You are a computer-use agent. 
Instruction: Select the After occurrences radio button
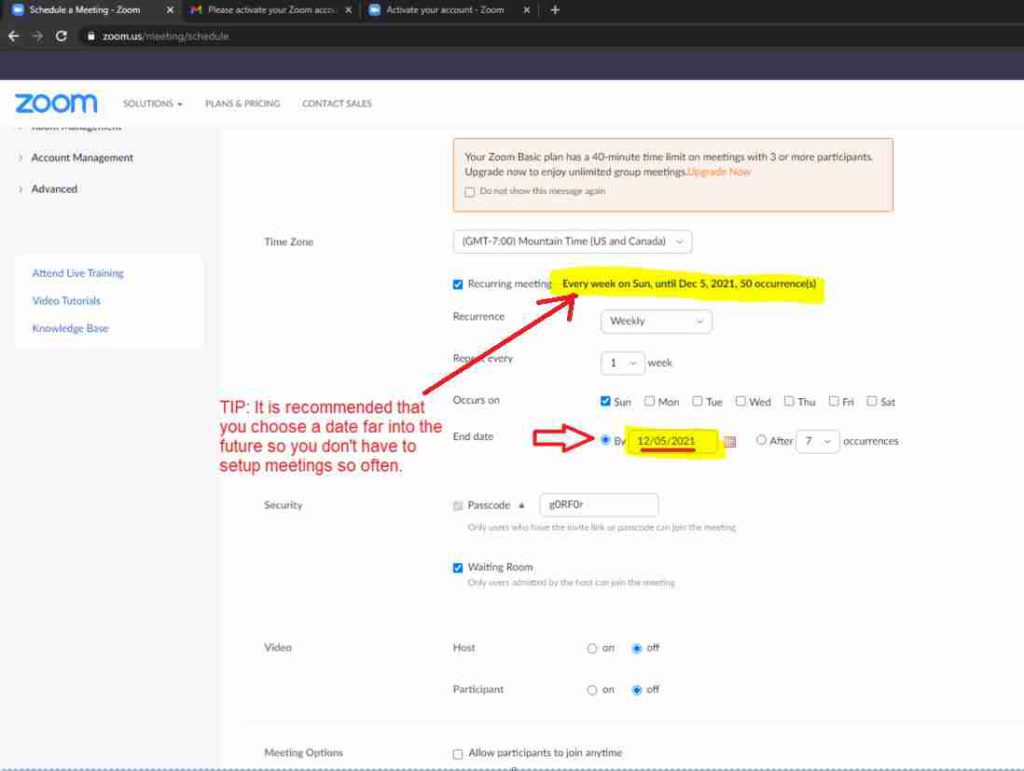(x=761, y=440)
